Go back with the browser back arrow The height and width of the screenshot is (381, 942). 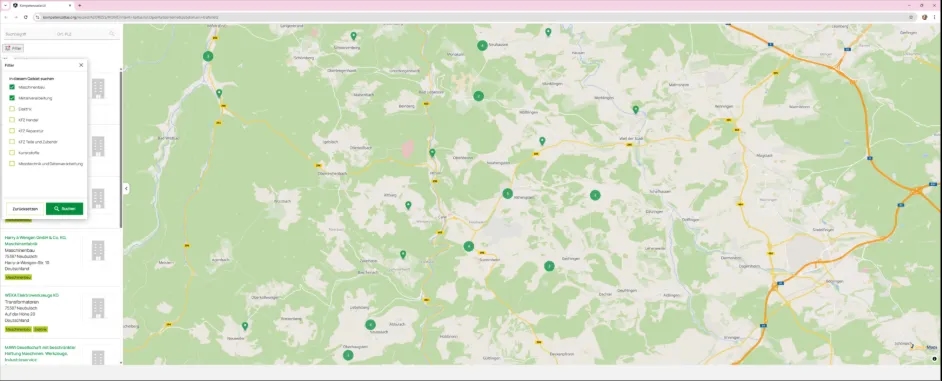(5, 17)
